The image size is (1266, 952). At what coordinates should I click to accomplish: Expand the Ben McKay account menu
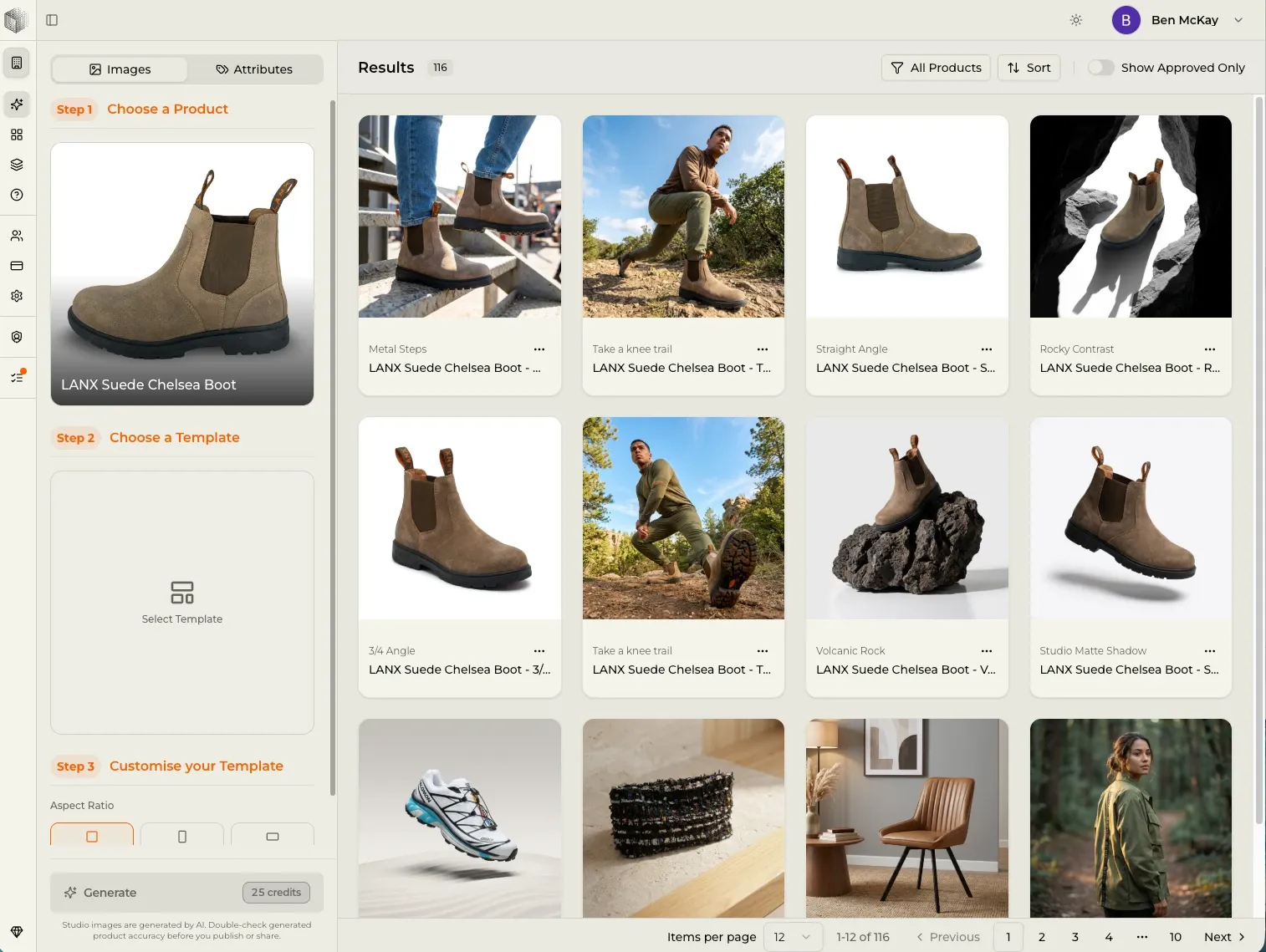(1178, 20)
